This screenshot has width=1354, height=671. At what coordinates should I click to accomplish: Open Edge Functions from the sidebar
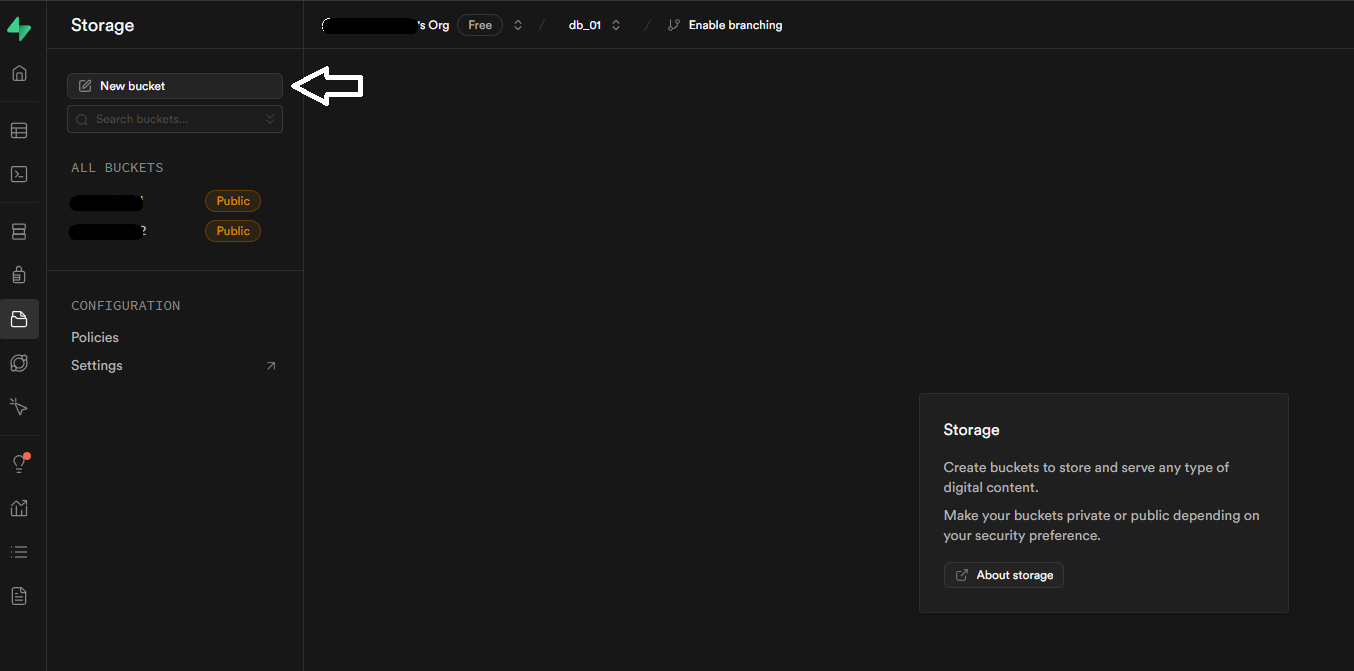coord(19,363)
